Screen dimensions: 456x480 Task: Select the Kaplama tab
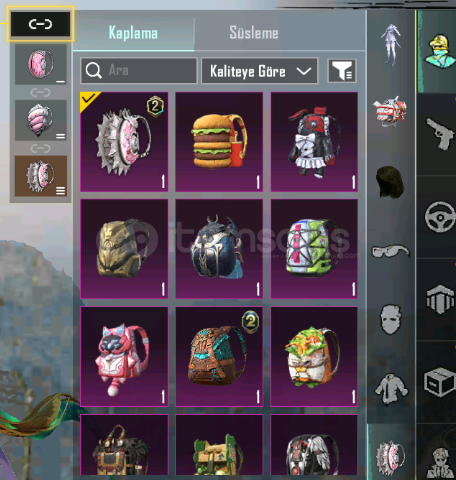133,33
